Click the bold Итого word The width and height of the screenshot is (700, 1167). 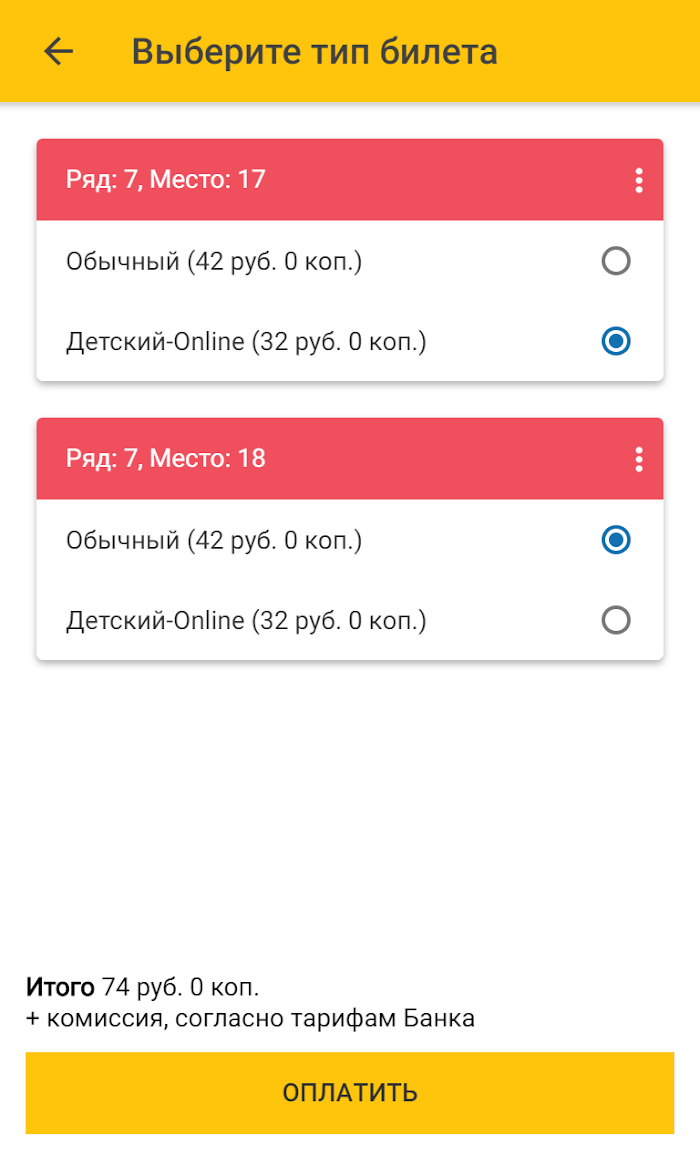click(x=60, y=987)
